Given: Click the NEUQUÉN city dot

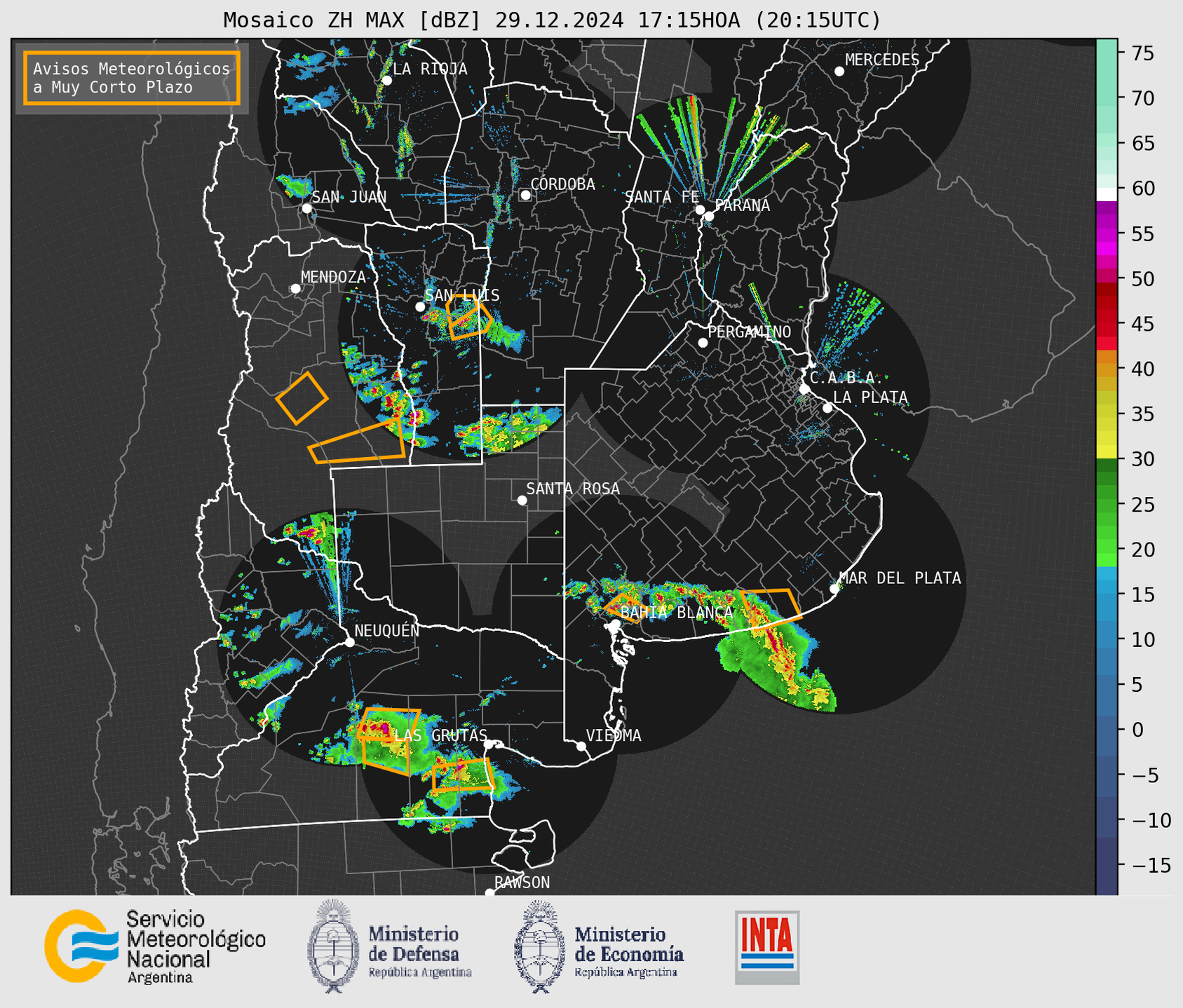Looking at the screenshot, I should click(349, 642).
